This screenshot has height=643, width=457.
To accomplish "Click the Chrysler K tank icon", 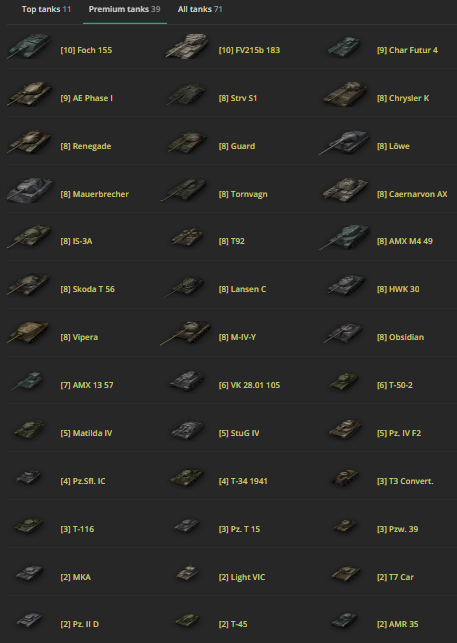I will click(x=345, y=94).
